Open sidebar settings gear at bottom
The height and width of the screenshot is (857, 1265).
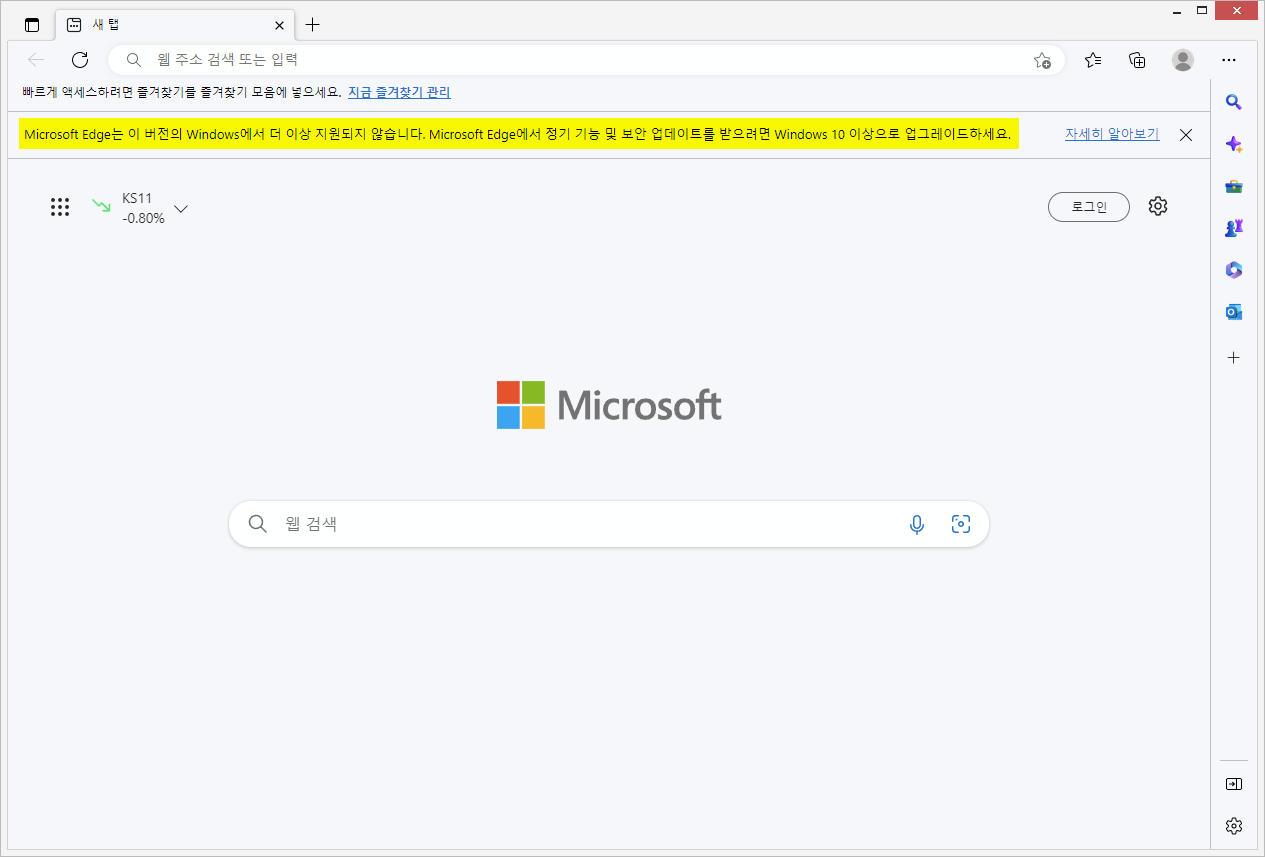(1234, 826)
